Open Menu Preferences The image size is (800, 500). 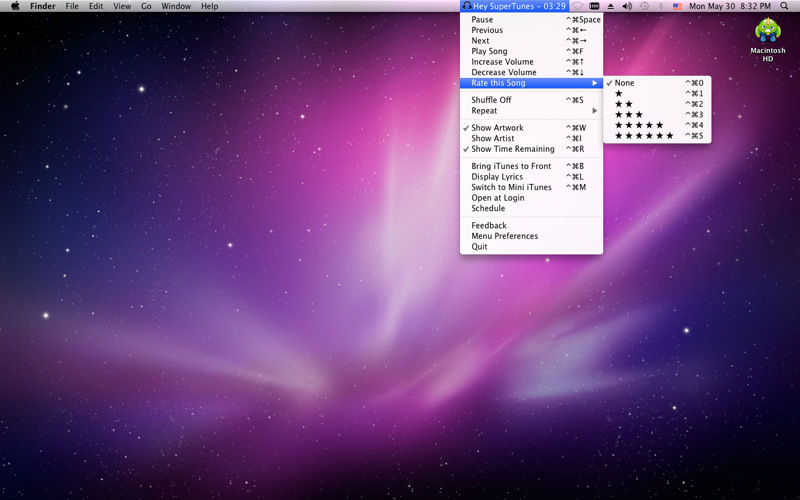click(x=531, y=236)
